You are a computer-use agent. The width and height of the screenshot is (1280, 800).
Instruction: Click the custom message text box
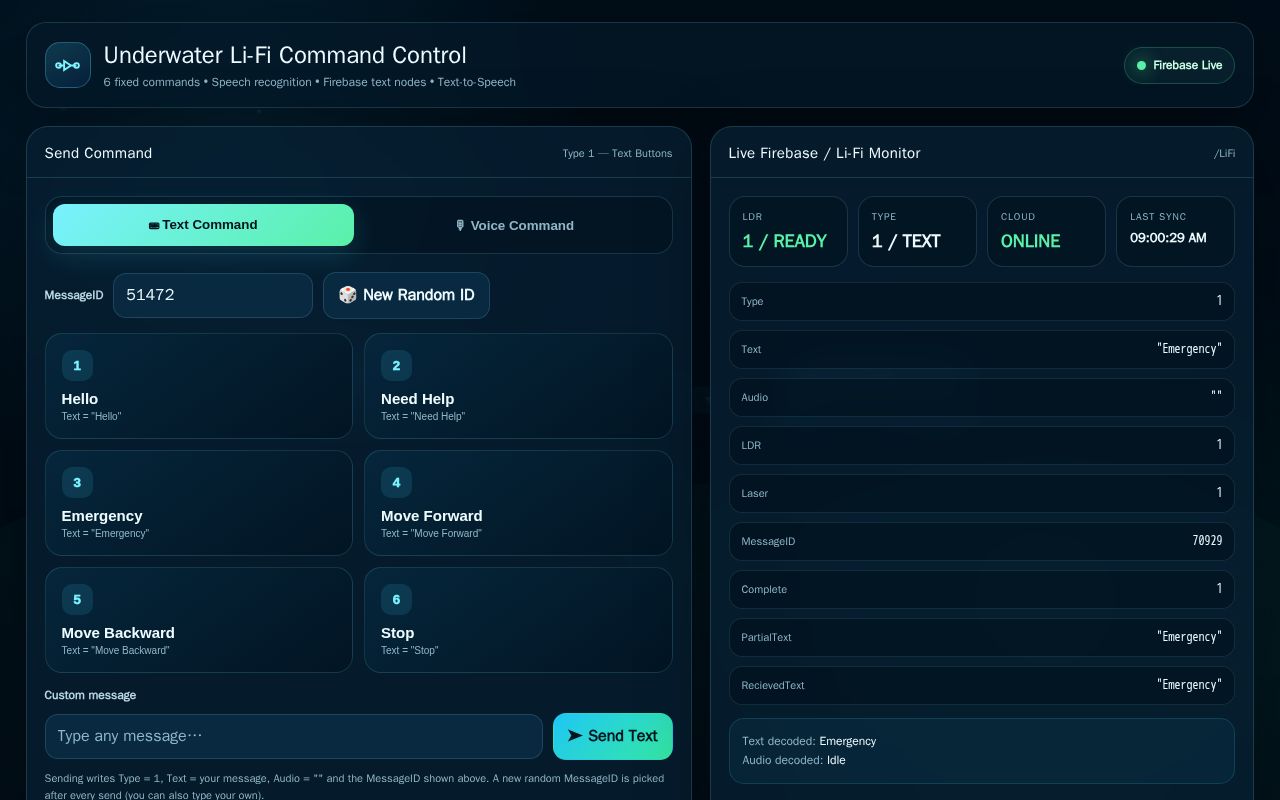[294, 736]
